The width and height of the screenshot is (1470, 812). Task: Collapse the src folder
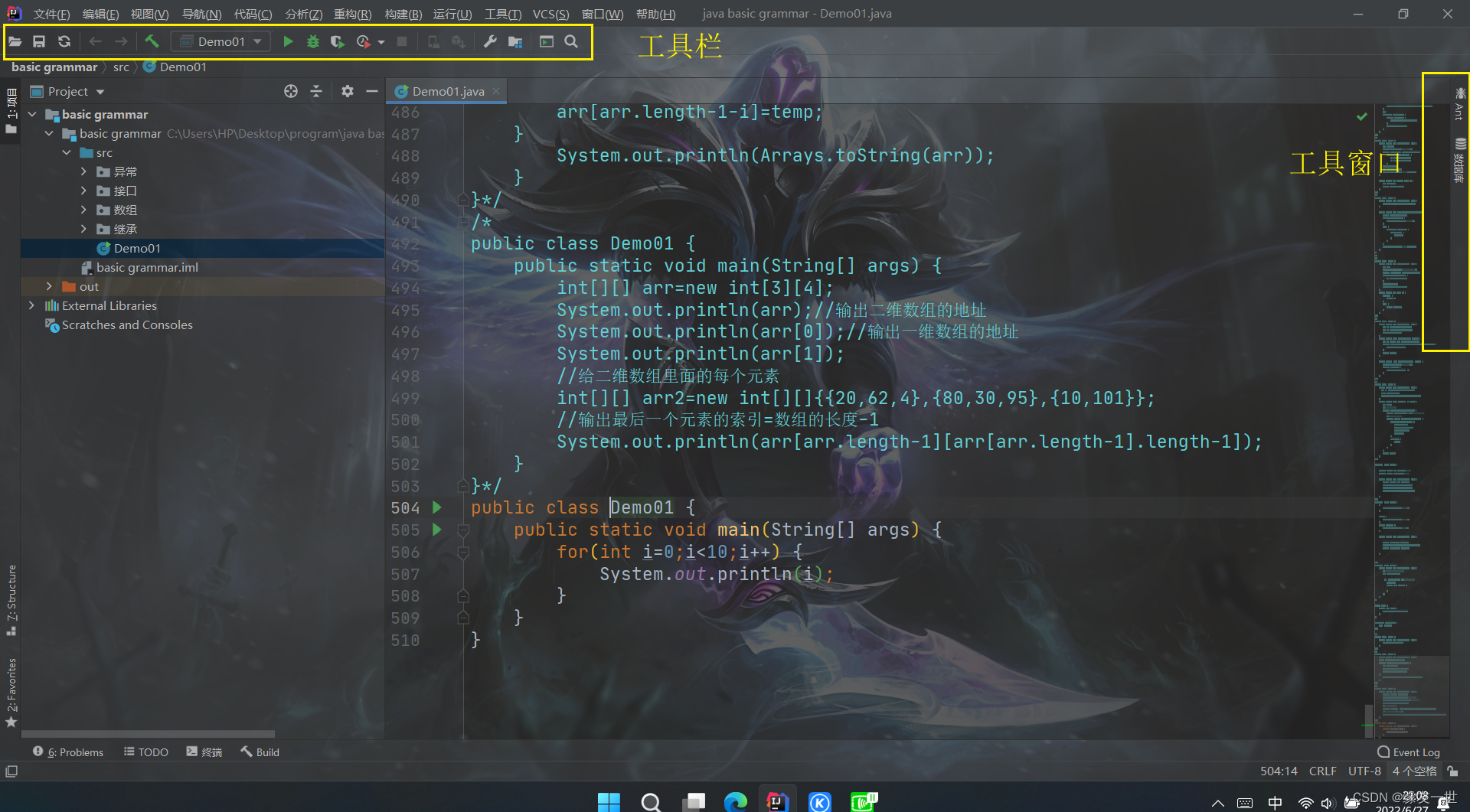[x=67, y=152]
